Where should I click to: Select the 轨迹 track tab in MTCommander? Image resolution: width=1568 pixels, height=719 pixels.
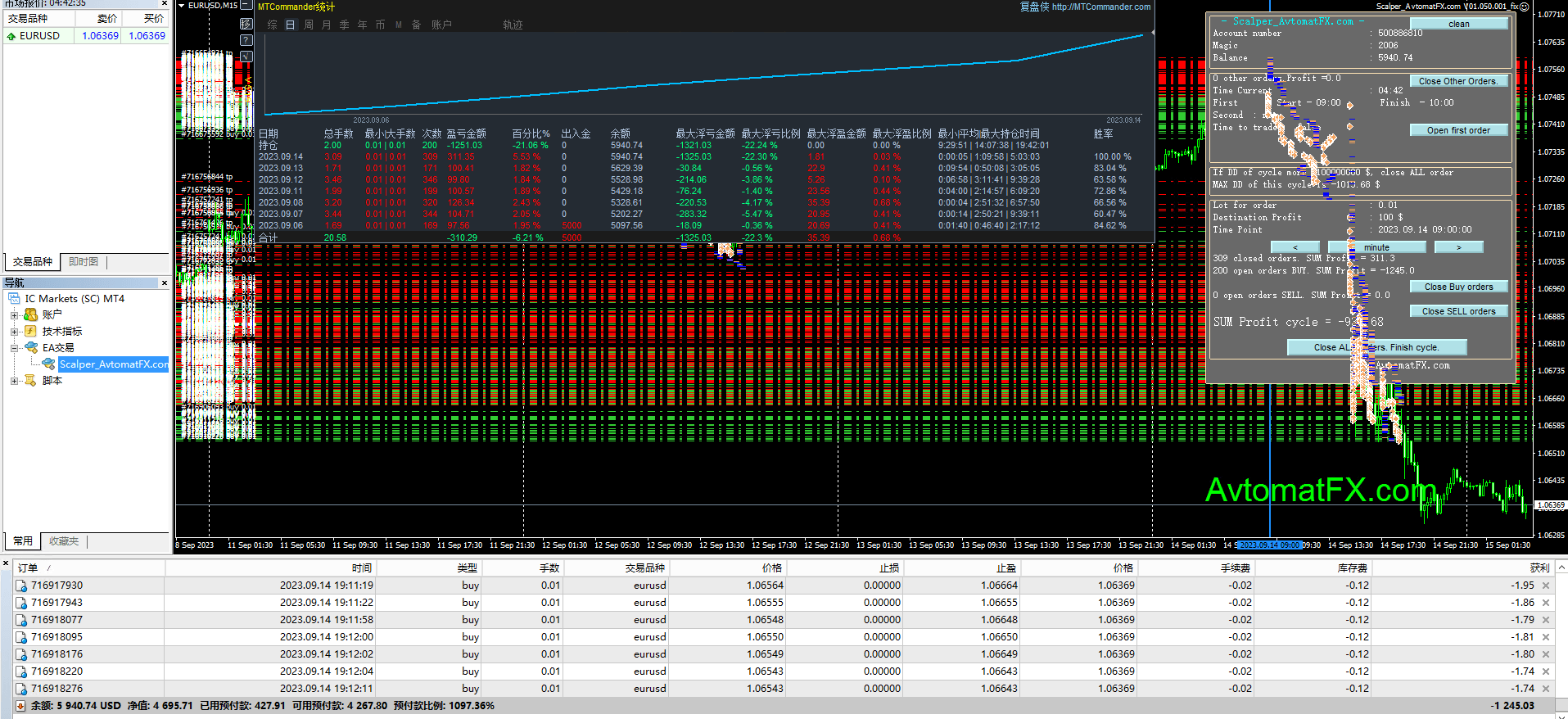513,25
